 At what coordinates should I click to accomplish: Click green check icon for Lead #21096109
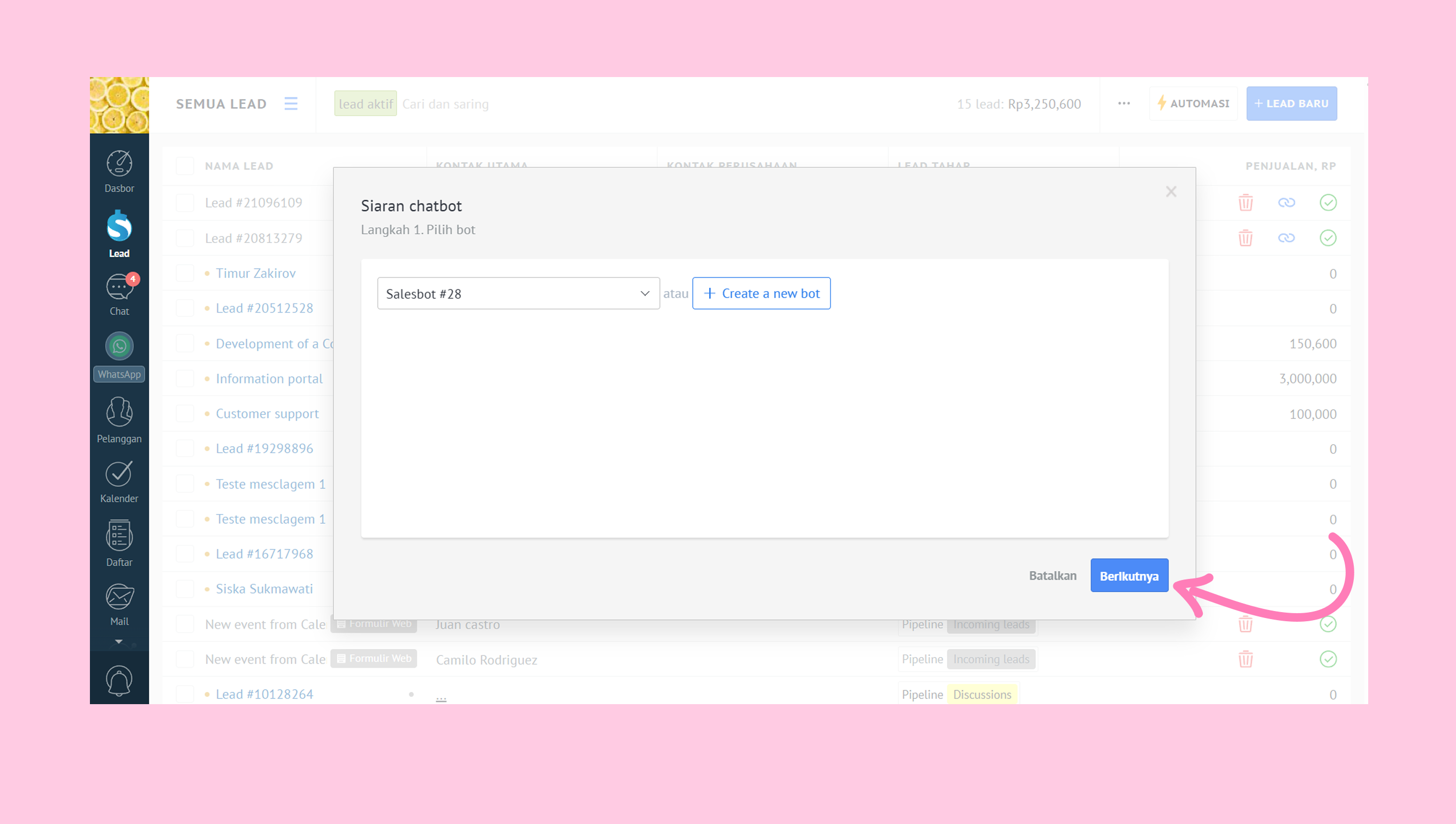pos(1328,203)
